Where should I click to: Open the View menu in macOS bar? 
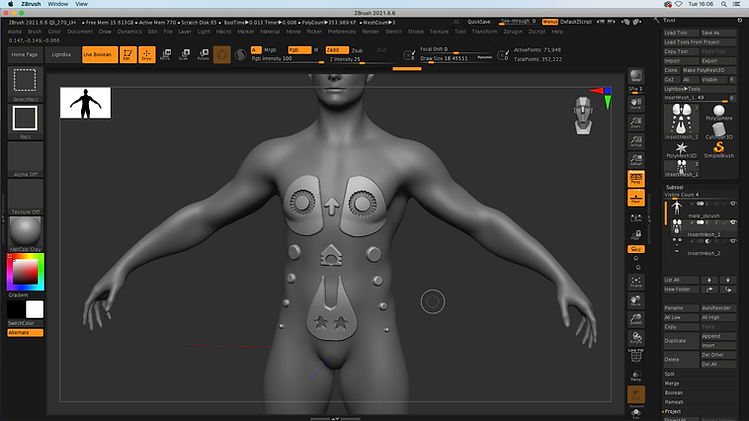tap(81, 4)
